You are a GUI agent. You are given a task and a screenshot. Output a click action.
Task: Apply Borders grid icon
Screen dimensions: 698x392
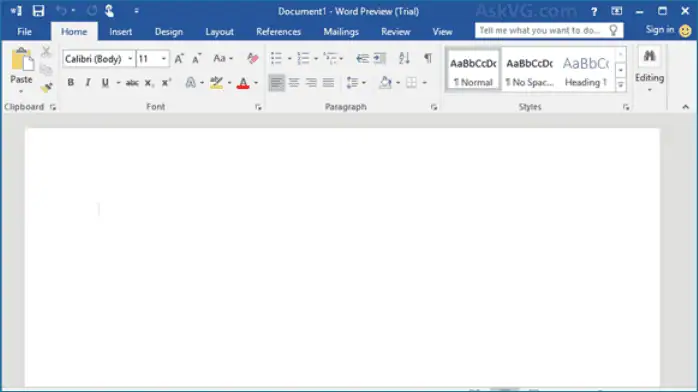(412, 83)
